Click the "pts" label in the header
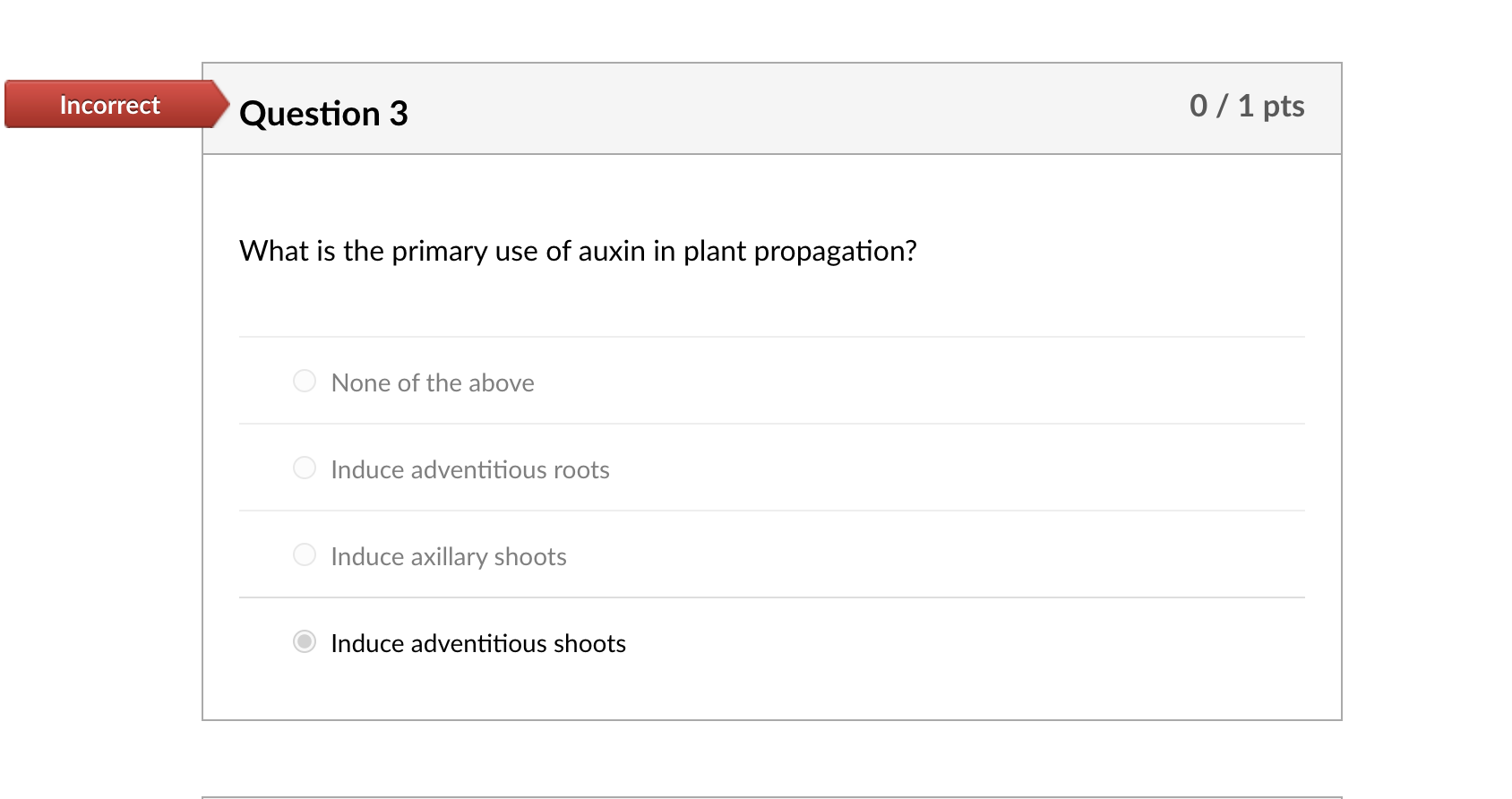Image resolution: width=1512 pixels, height=799 pixels. point(1283,107)
